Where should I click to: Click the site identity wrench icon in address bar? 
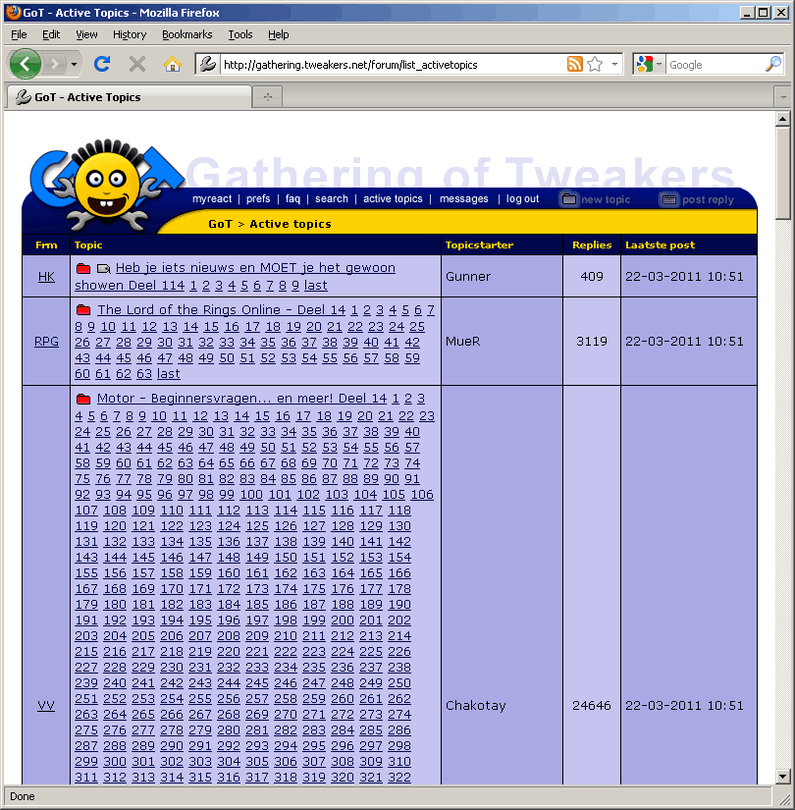pos(208,65)
